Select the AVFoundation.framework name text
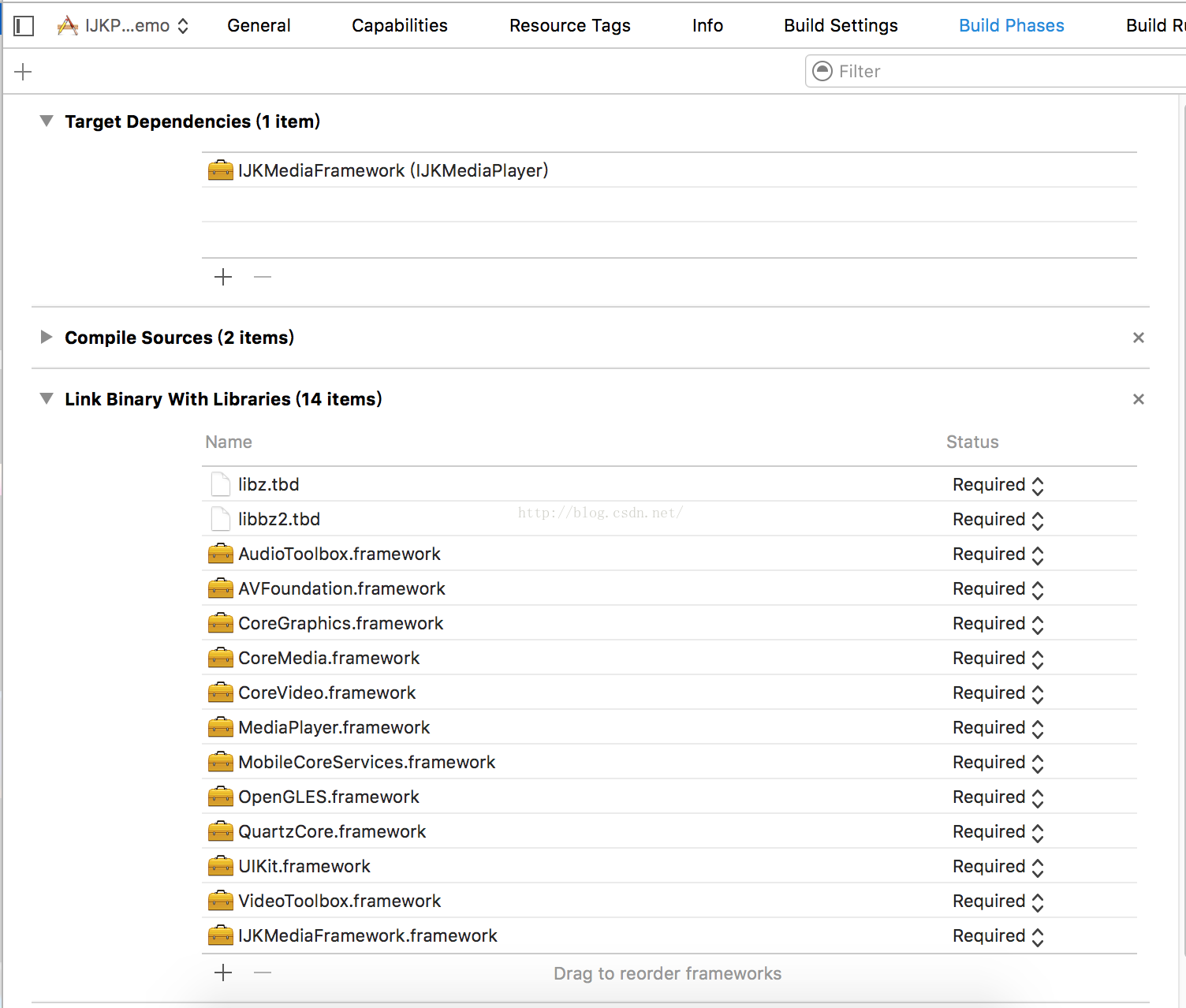 [x=341, y=588]
